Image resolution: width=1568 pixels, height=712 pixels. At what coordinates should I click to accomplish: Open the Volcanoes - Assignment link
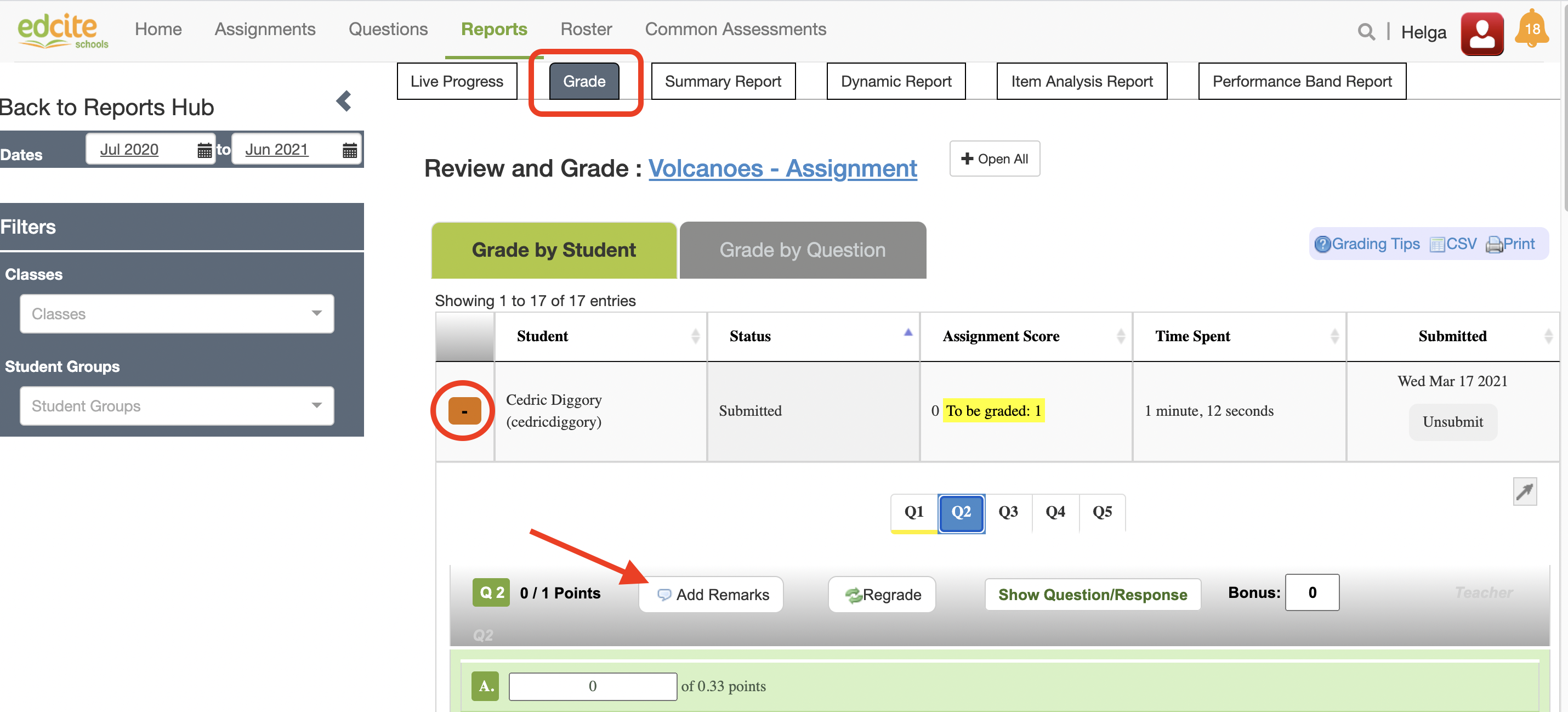tap(782, 169)
